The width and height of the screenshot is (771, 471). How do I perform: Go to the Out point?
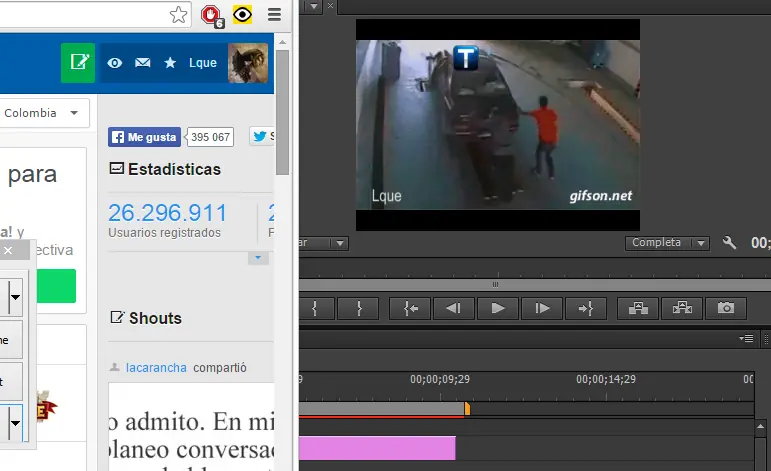(586, 309)
